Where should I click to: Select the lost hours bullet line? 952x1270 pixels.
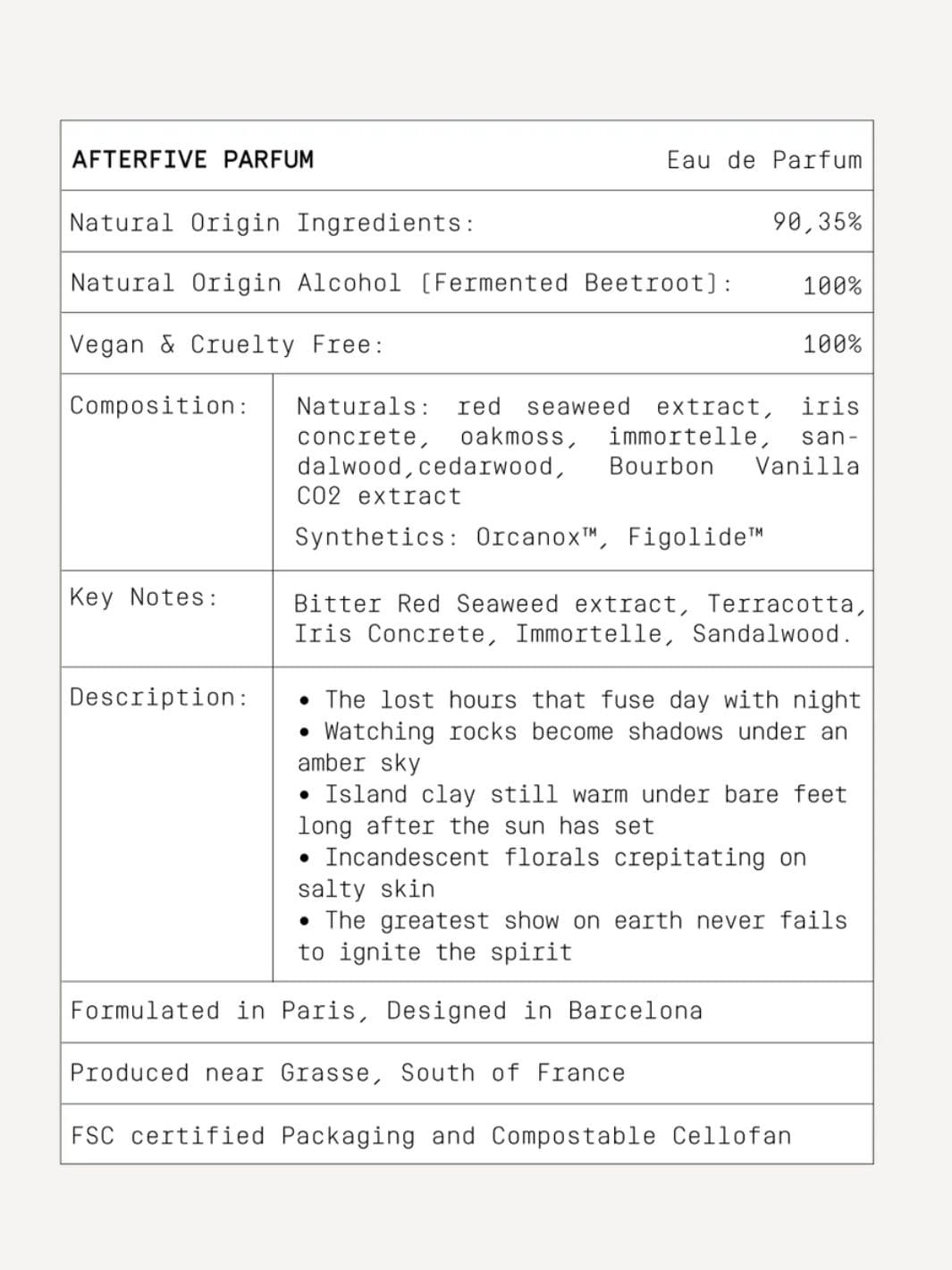click(579, 699)
